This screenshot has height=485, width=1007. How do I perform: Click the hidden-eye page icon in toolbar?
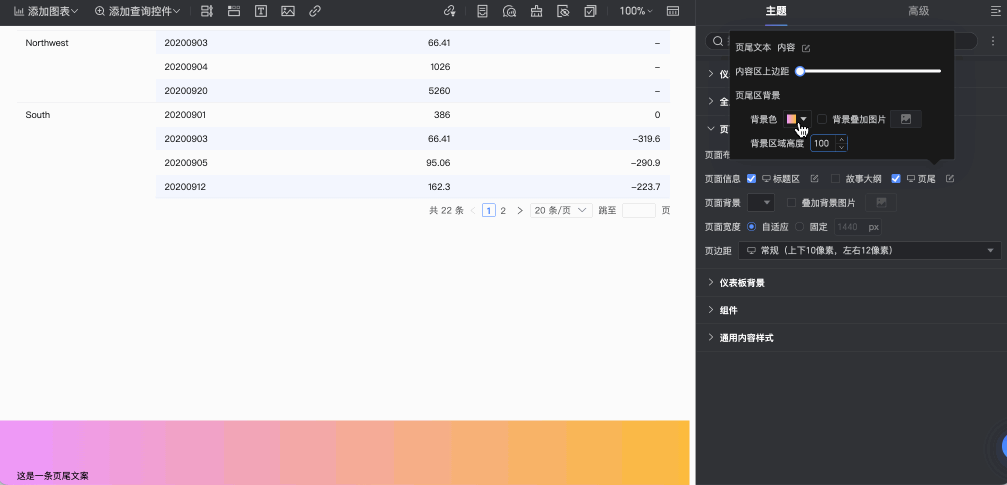563,11
